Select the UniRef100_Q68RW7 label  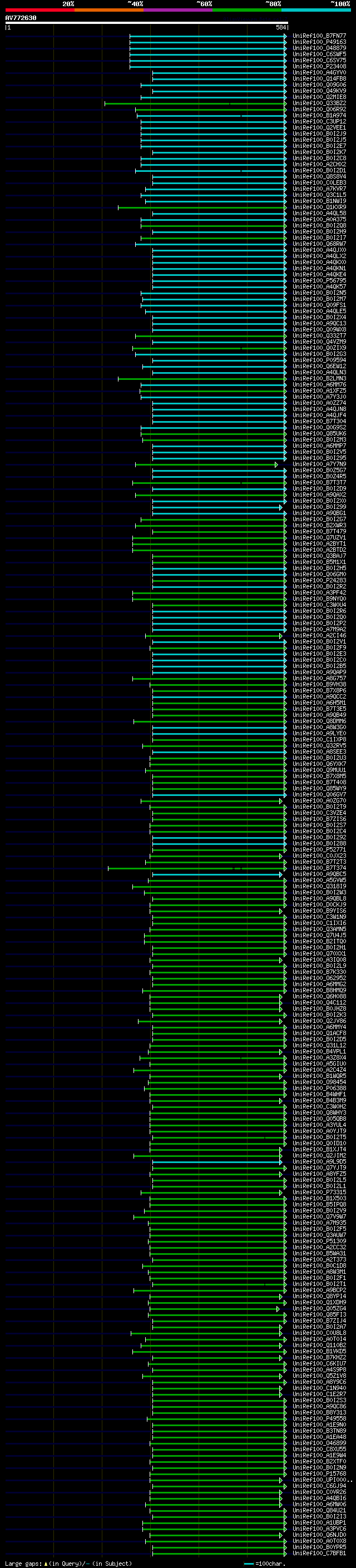coord(319,244)
